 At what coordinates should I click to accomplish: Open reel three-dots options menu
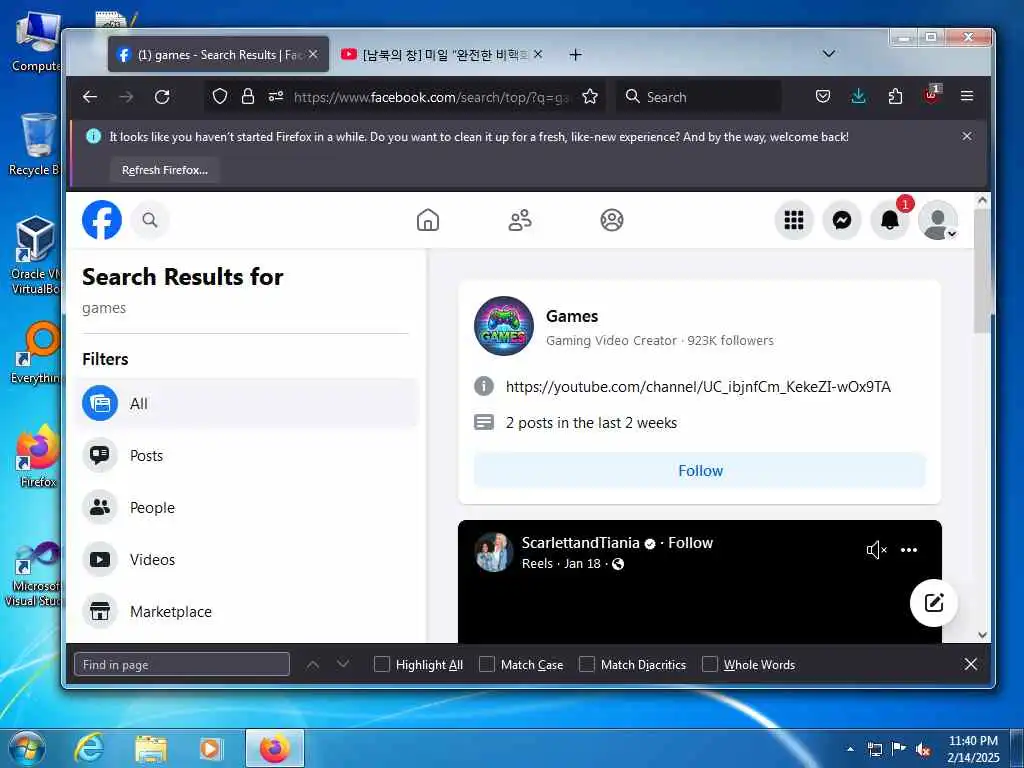coord(908,550)
